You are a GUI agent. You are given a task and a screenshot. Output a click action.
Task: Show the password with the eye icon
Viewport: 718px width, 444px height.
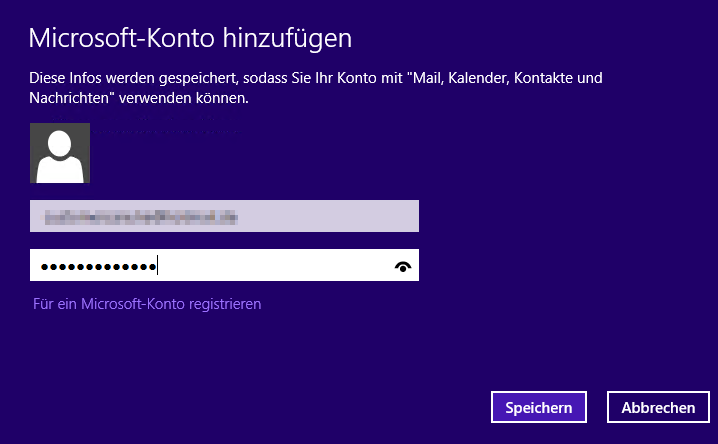[403, 266]
